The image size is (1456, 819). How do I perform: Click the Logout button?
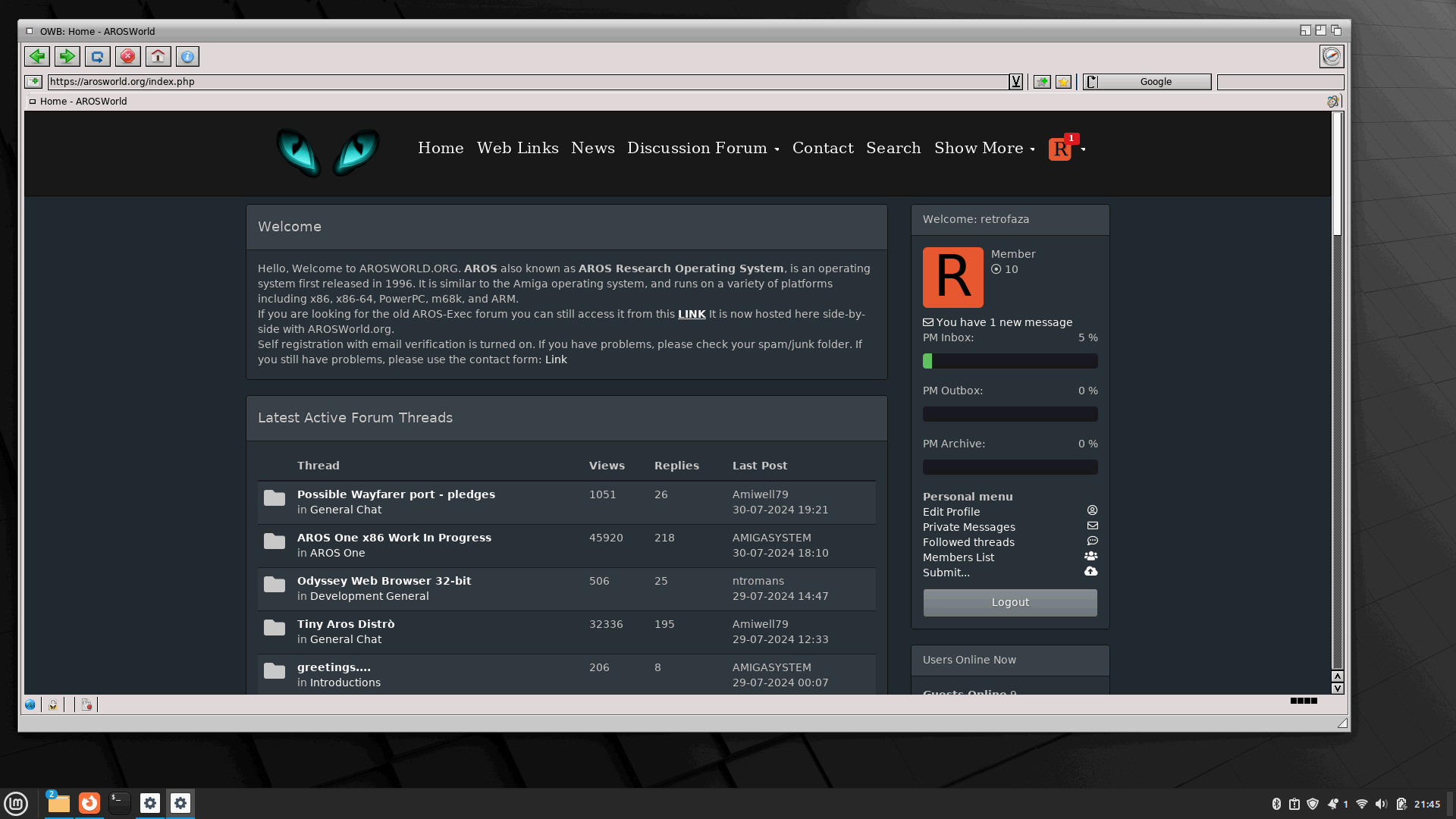coord(1010,602)
